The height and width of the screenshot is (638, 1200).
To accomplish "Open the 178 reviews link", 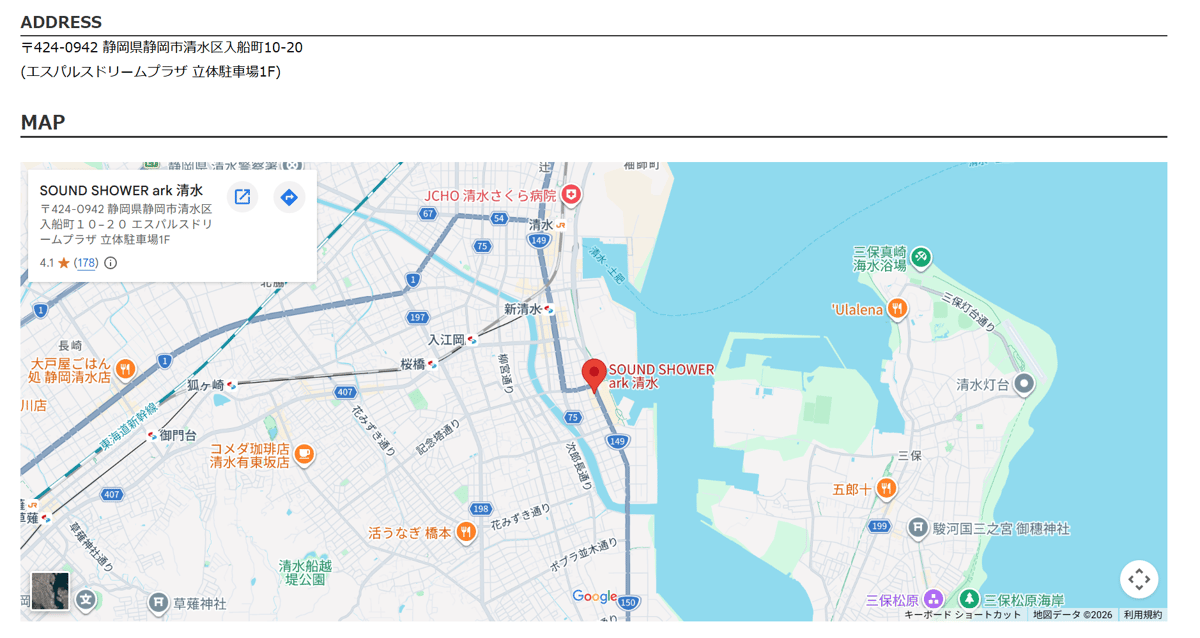I will coord(86,263).
